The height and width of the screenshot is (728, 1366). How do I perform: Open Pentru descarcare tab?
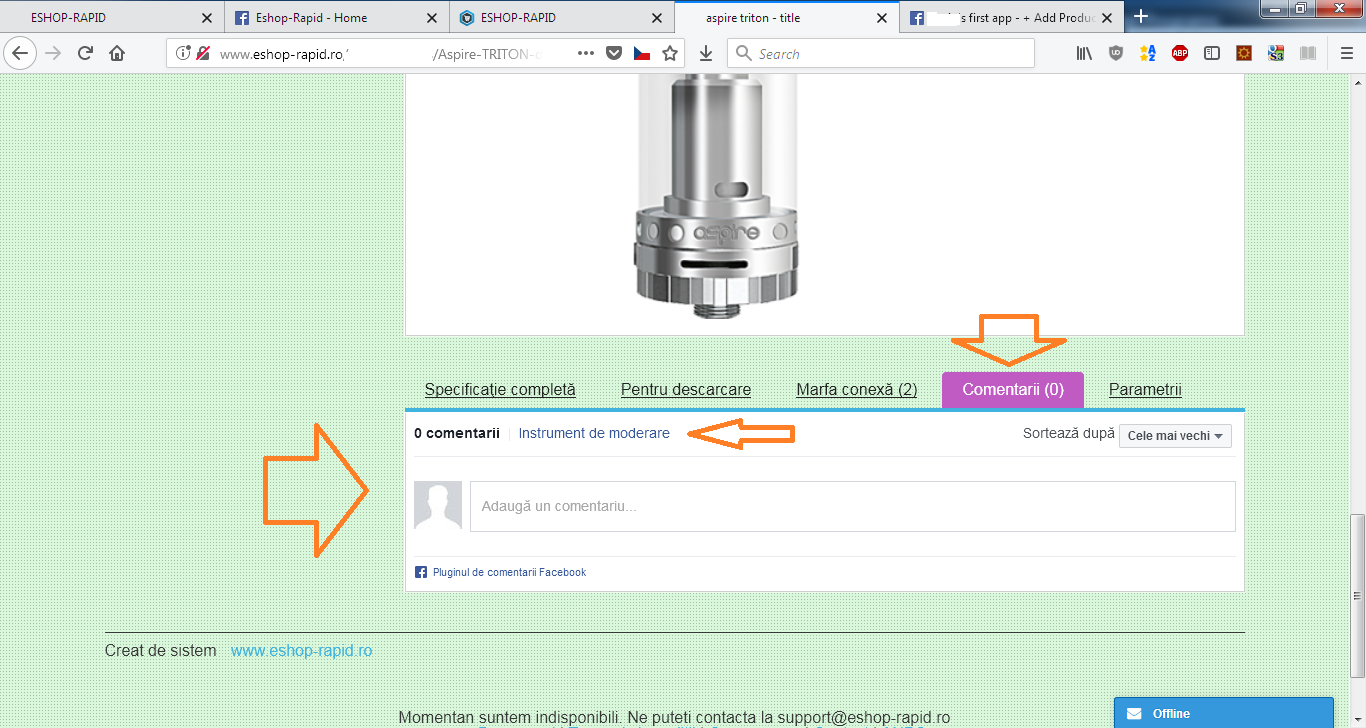[686, 390]
